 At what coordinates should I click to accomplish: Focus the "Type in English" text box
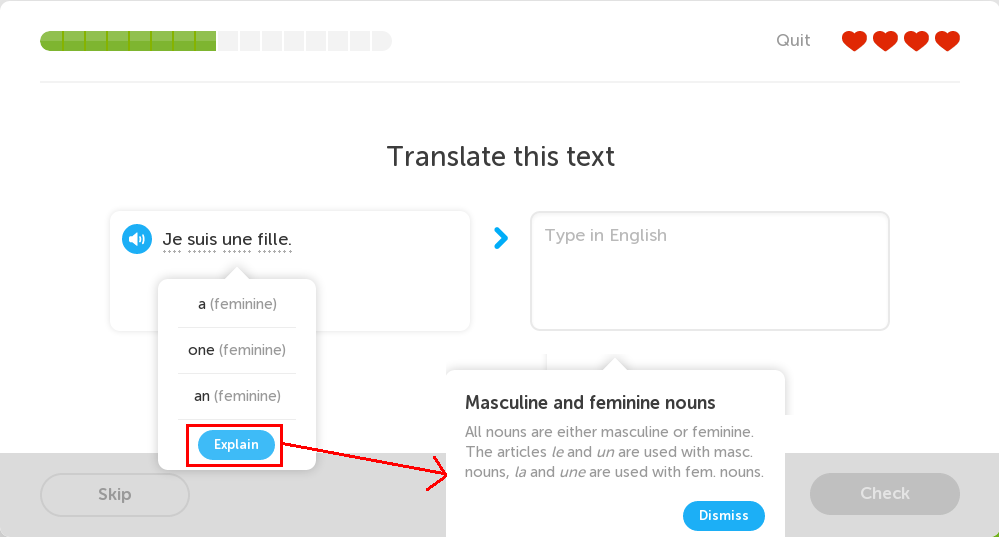click(709, 271)
